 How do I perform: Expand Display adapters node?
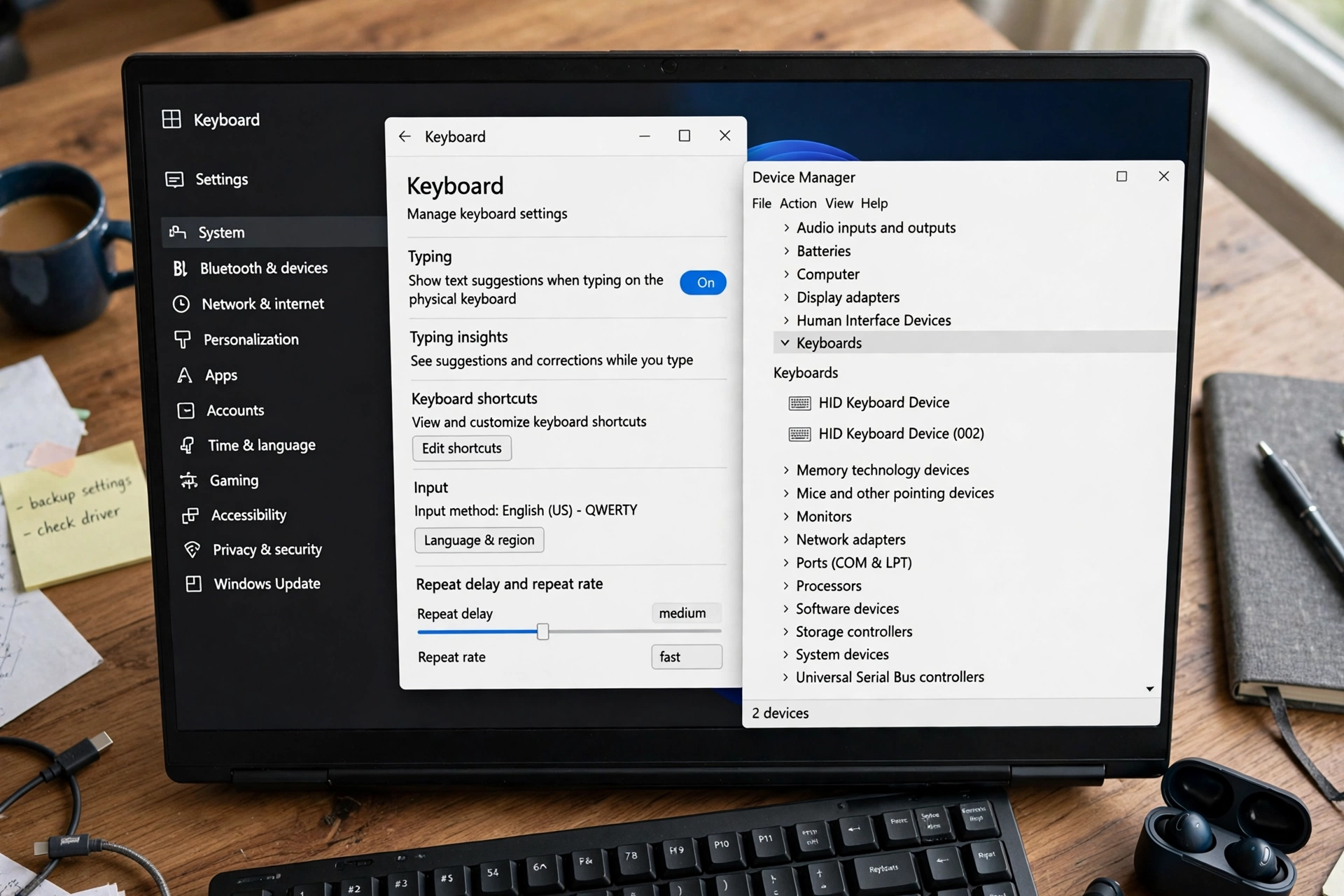coord(786,297)
